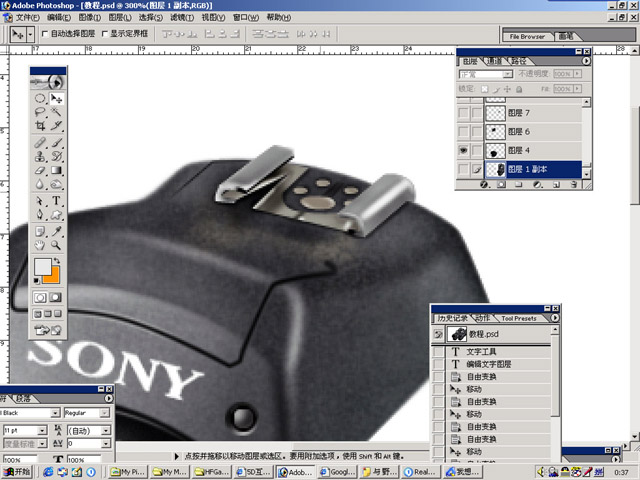640x480 pixels.
Task: Select the Hand tool
Action: click(40, 245)
